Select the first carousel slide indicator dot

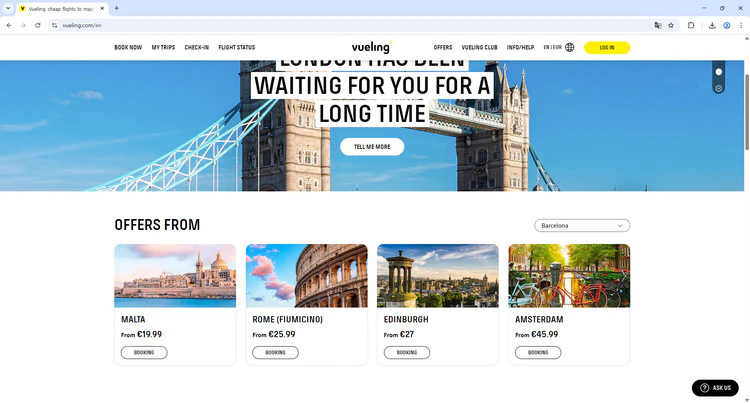(x=718, y=72)
